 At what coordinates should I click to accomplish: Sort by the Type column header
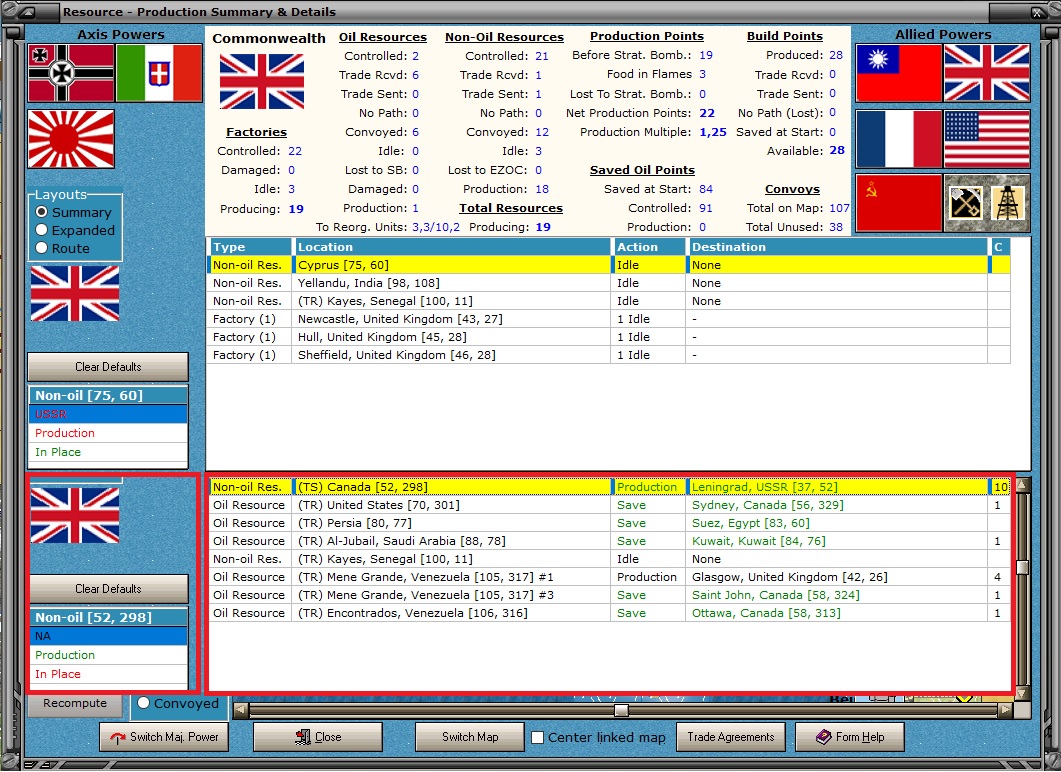click(250, 247)
